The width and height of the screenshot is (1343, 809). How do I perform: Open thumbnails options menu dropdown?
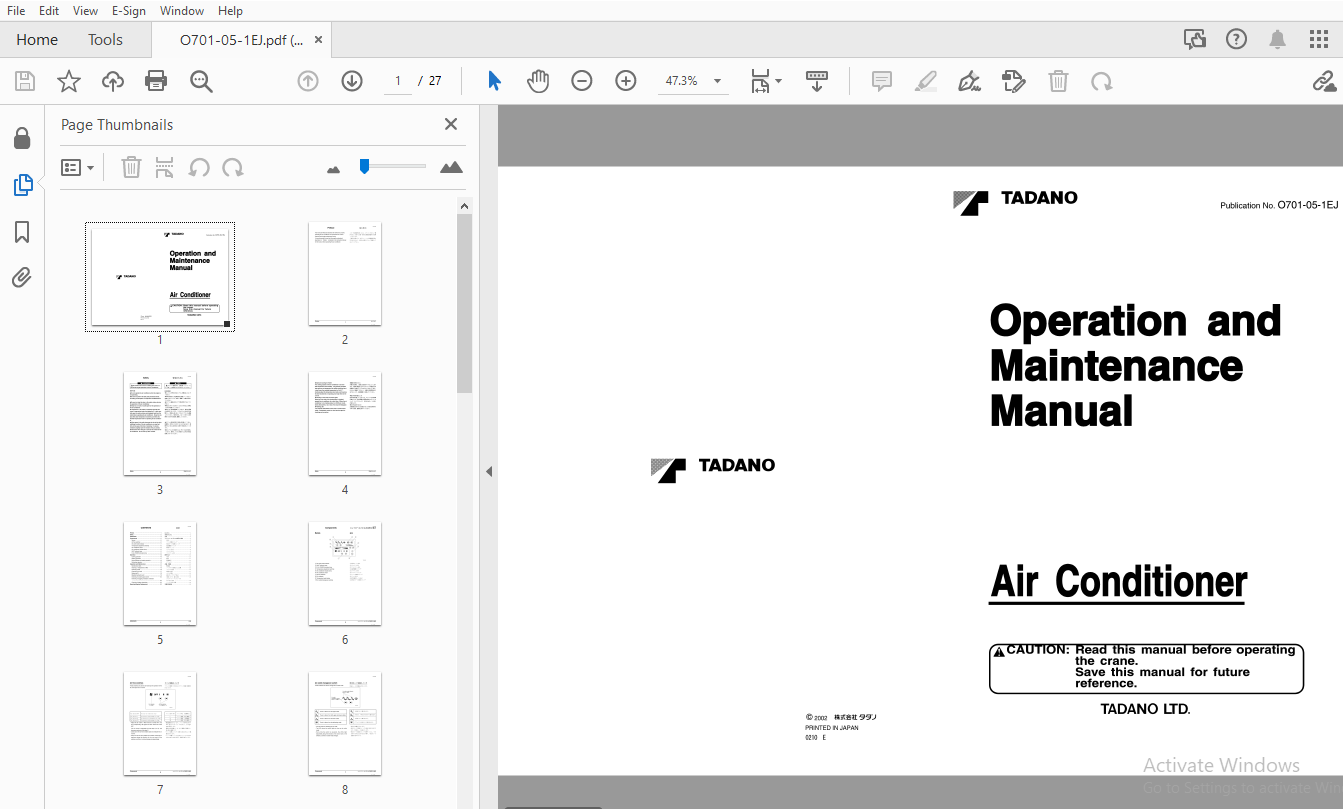point(78,167)
